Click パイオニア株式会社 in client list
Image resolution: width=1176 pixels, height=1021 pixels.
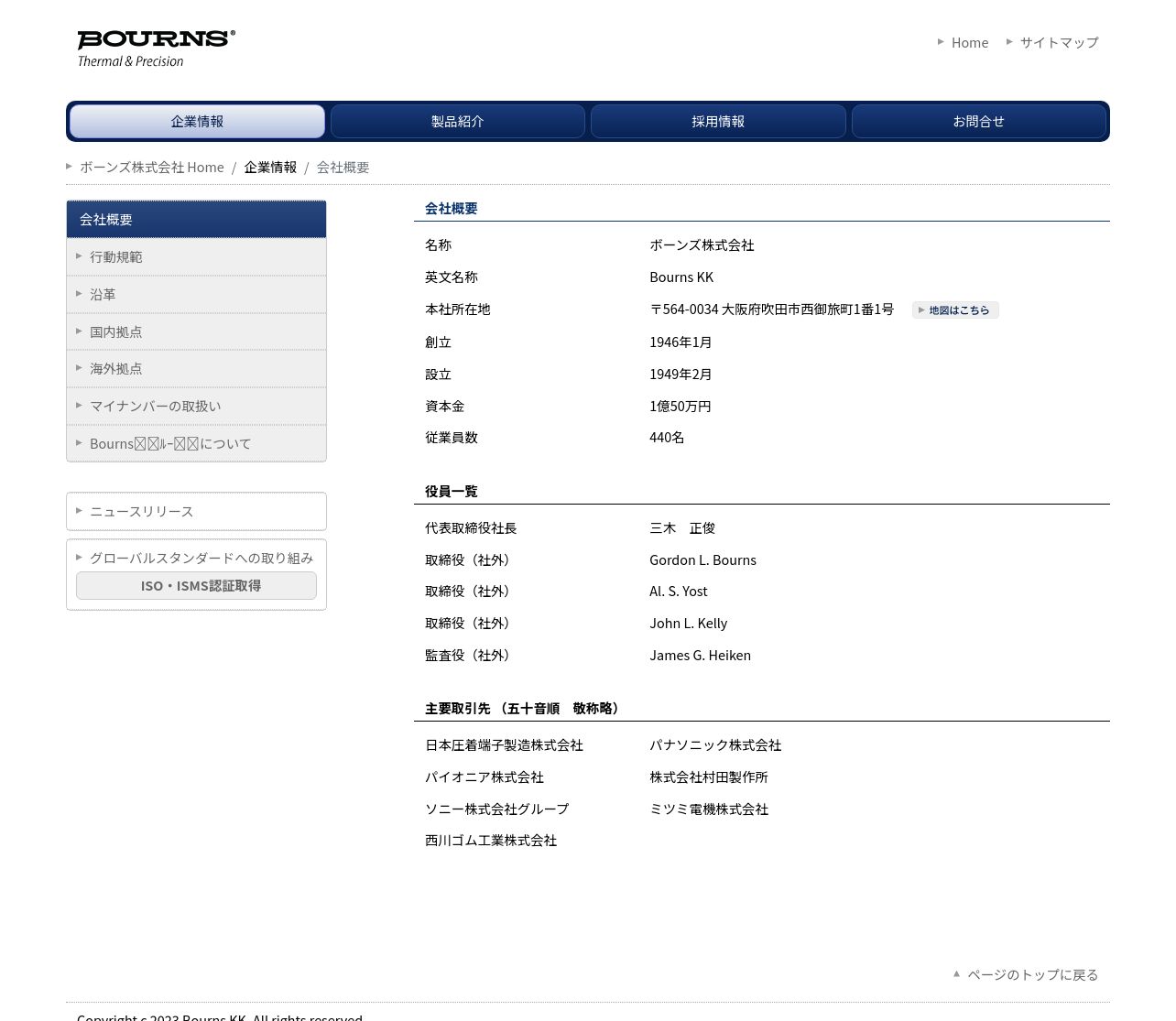(x=485, y=777)
